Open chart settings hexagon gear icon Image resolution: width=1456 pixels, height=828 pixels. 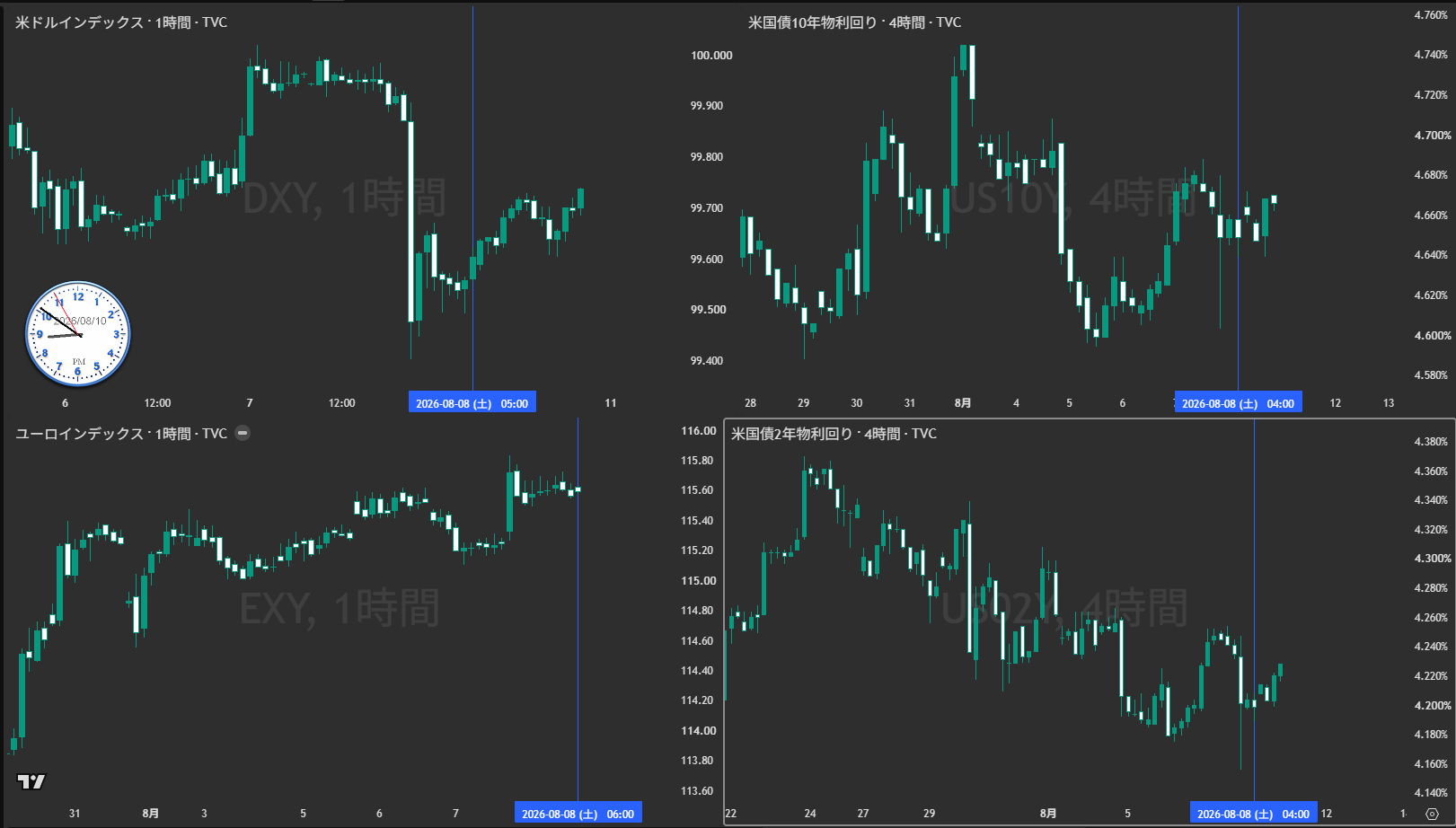click(1432, 814)
